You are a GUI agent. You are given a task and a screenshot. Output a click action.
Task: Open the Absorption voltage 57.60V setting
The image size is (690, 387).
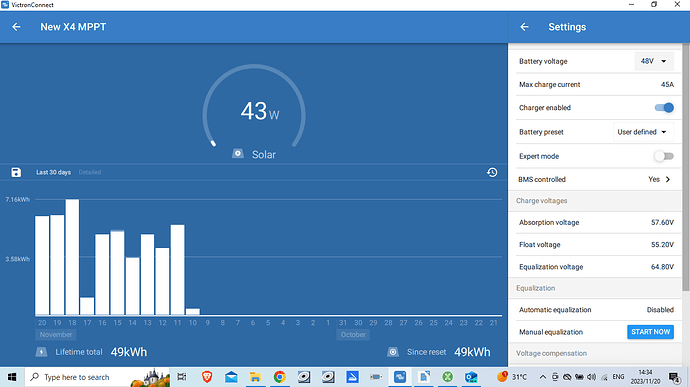[596, 222]
